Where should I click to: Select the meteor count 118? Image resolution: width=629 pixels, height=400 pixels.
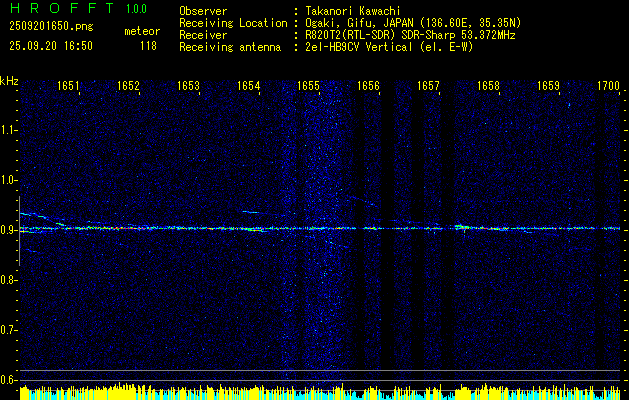click(x=148, y=46)
